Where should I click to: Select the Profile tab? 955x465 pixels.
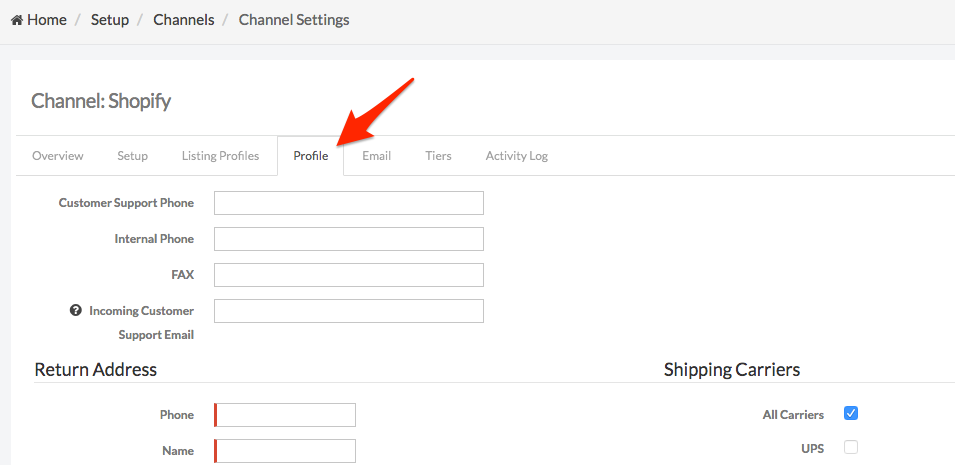(x=311, y=156)
